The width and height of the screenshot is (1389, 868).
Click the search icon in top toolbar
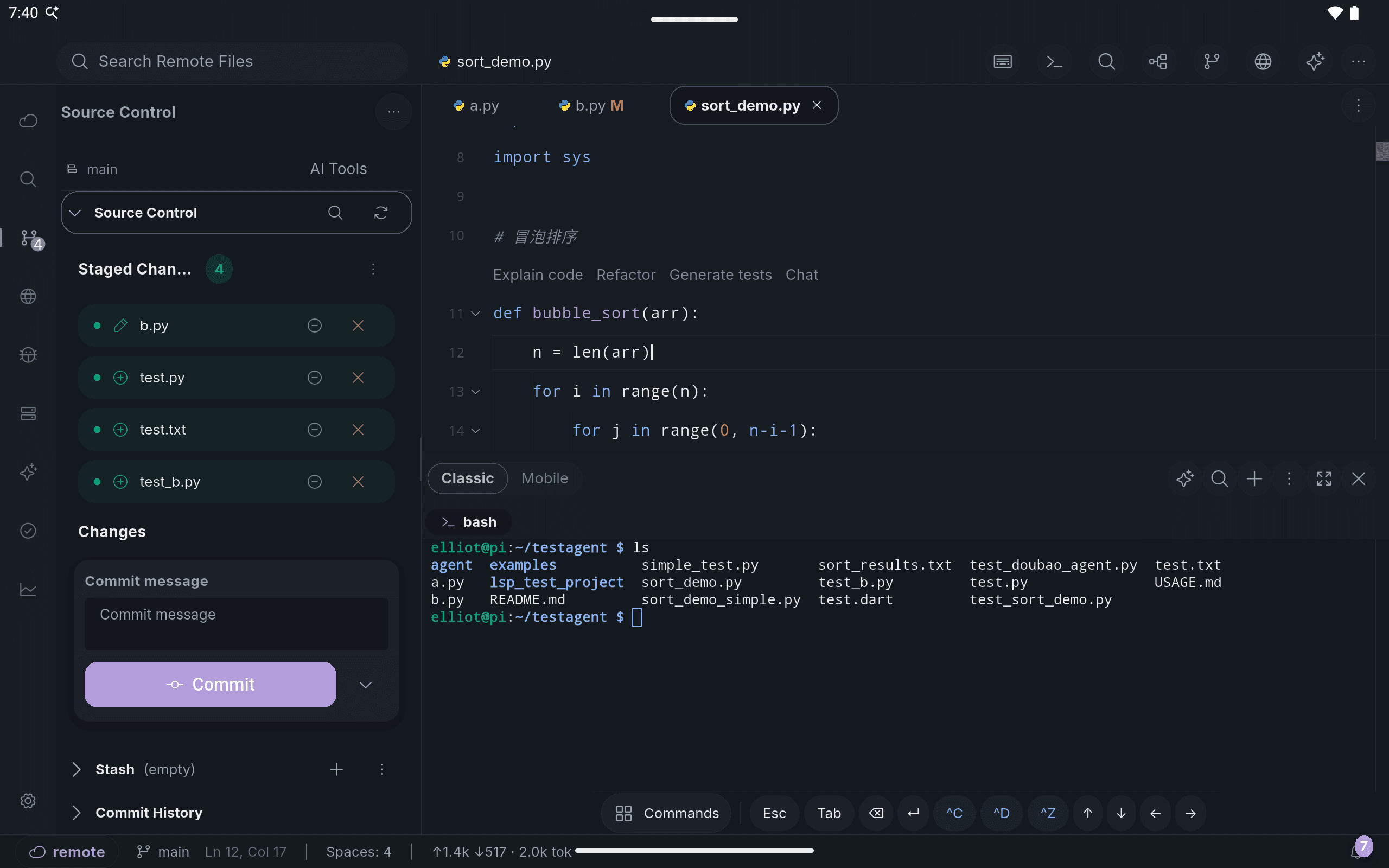click(x=1106, y=61)
